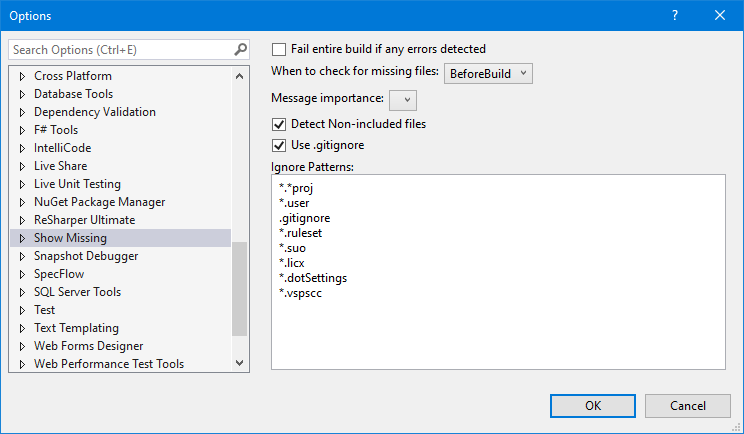This screenshot has height=434, width=744.
Task: Click the help question mark icon
Action: tap(675, 15)
